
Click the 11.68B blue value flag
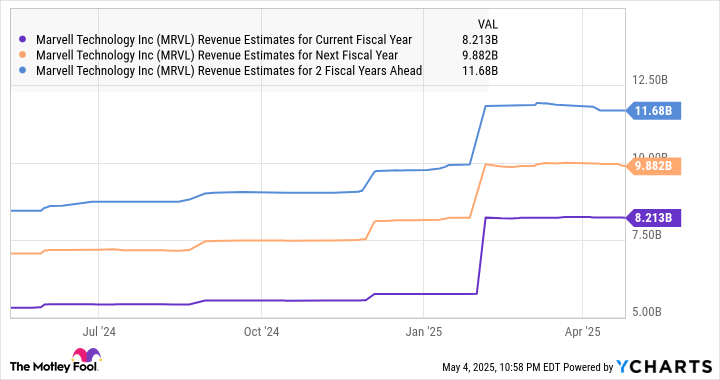(653, 111)
